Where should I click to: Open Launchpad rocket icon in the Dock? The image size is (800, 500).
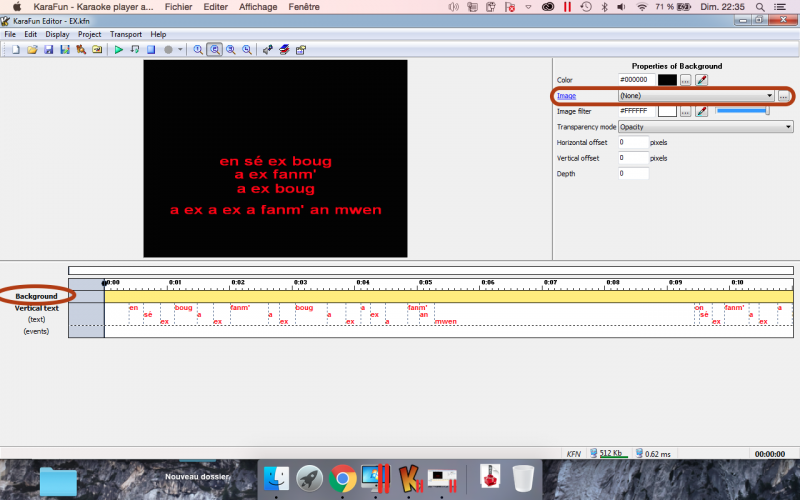click(x=309, y=479)
